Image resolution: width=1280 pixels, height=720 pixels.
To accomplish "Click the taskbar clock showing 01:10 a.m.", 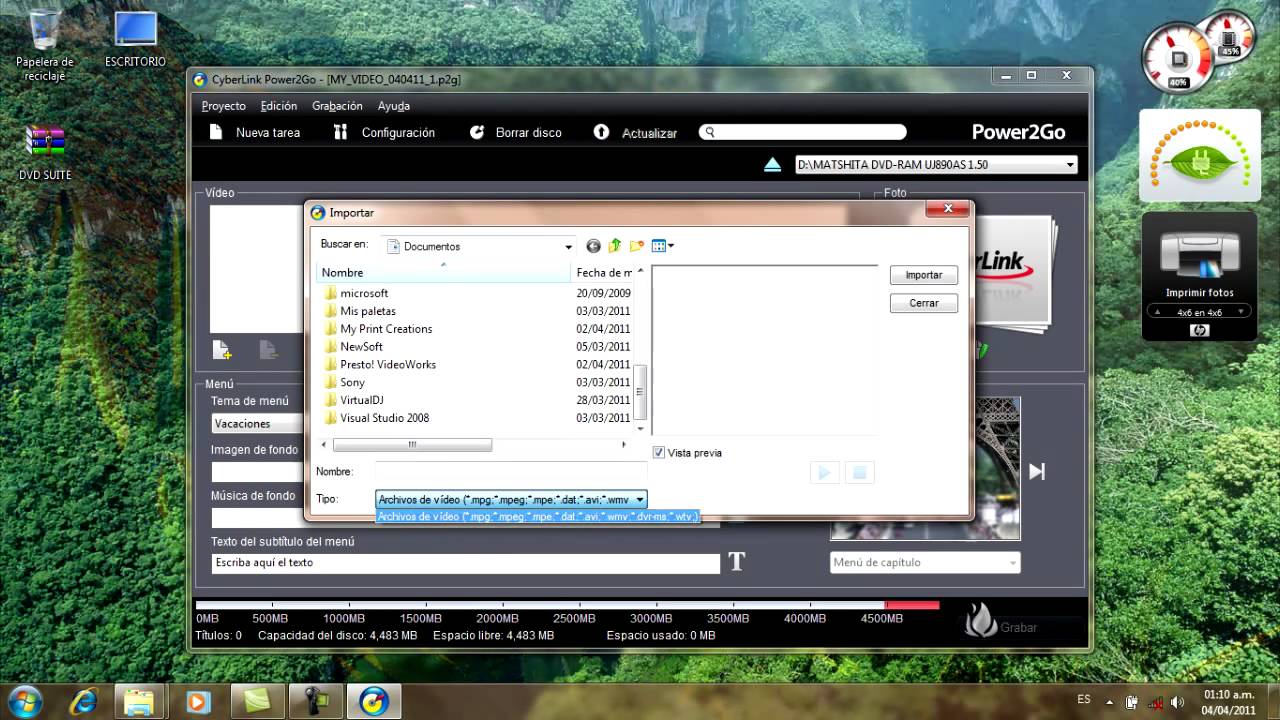I will click(x=1229, y=701).
